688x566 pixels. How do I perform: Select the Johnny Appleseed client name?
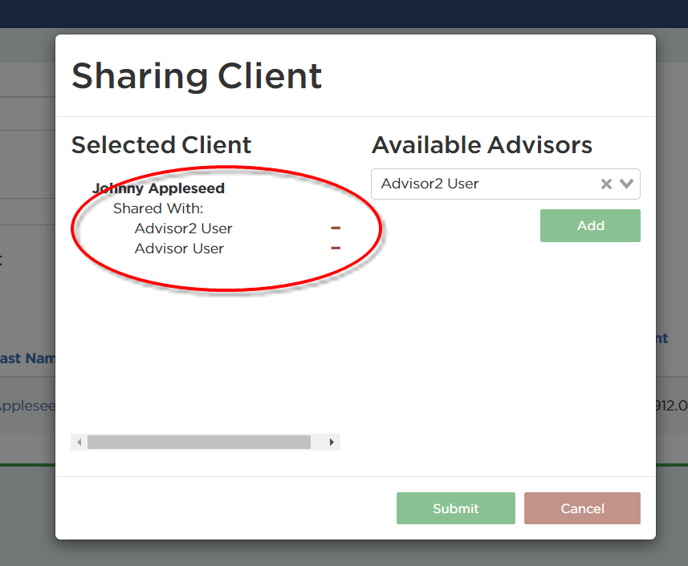click(158, 188)
